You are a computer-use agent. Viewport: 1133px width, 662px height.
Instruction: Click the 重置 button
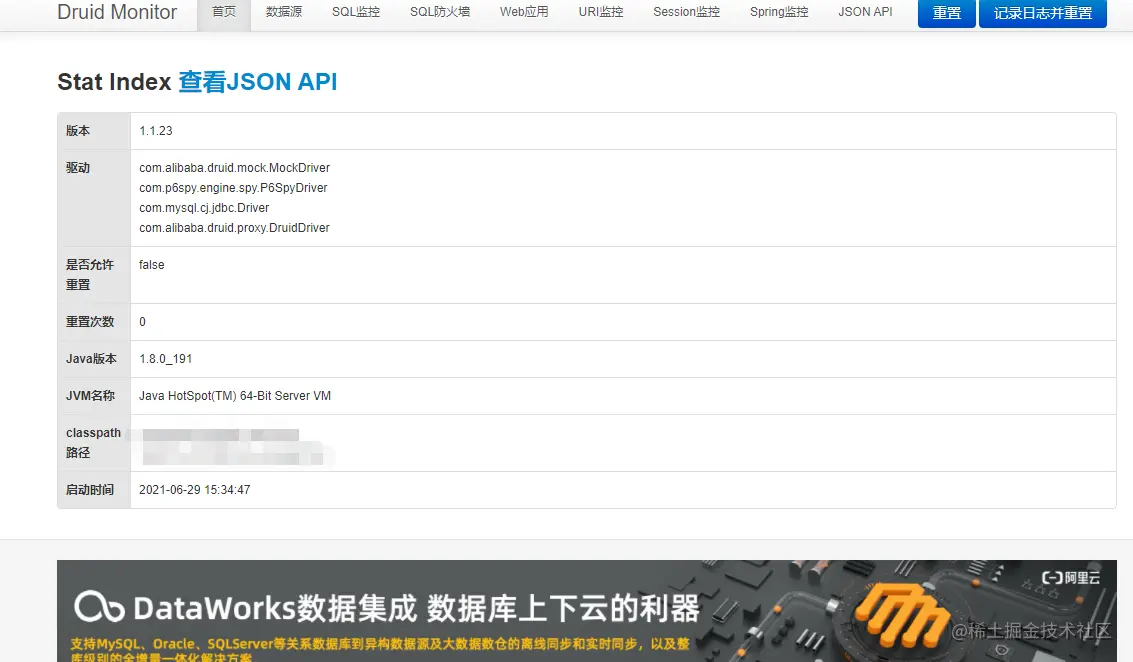(947, 13)
